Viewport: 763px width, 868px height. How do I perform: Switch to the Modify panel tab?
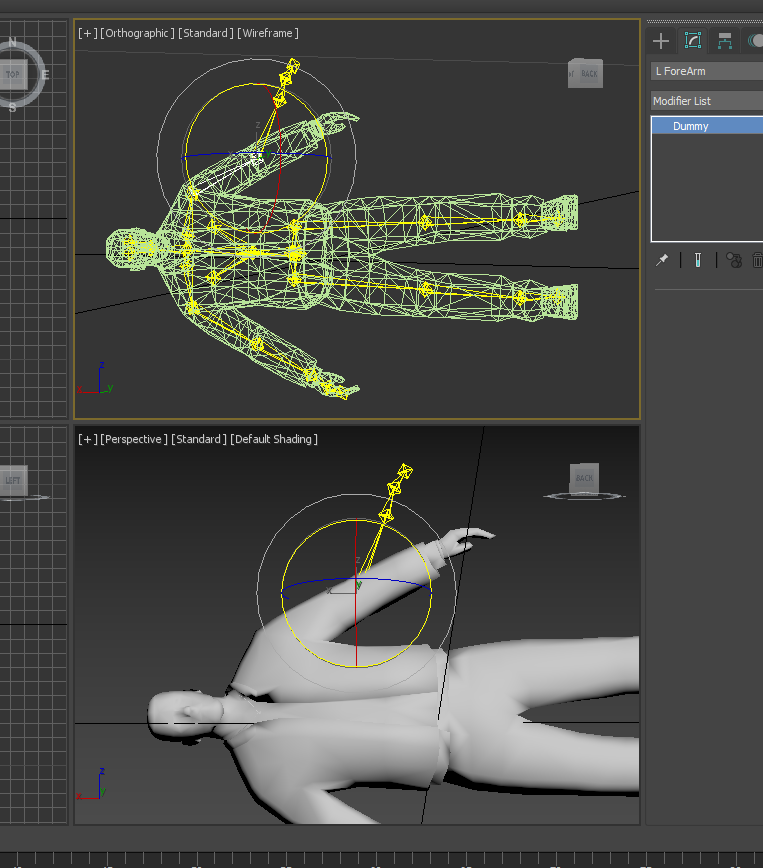(x=692, y=41)
